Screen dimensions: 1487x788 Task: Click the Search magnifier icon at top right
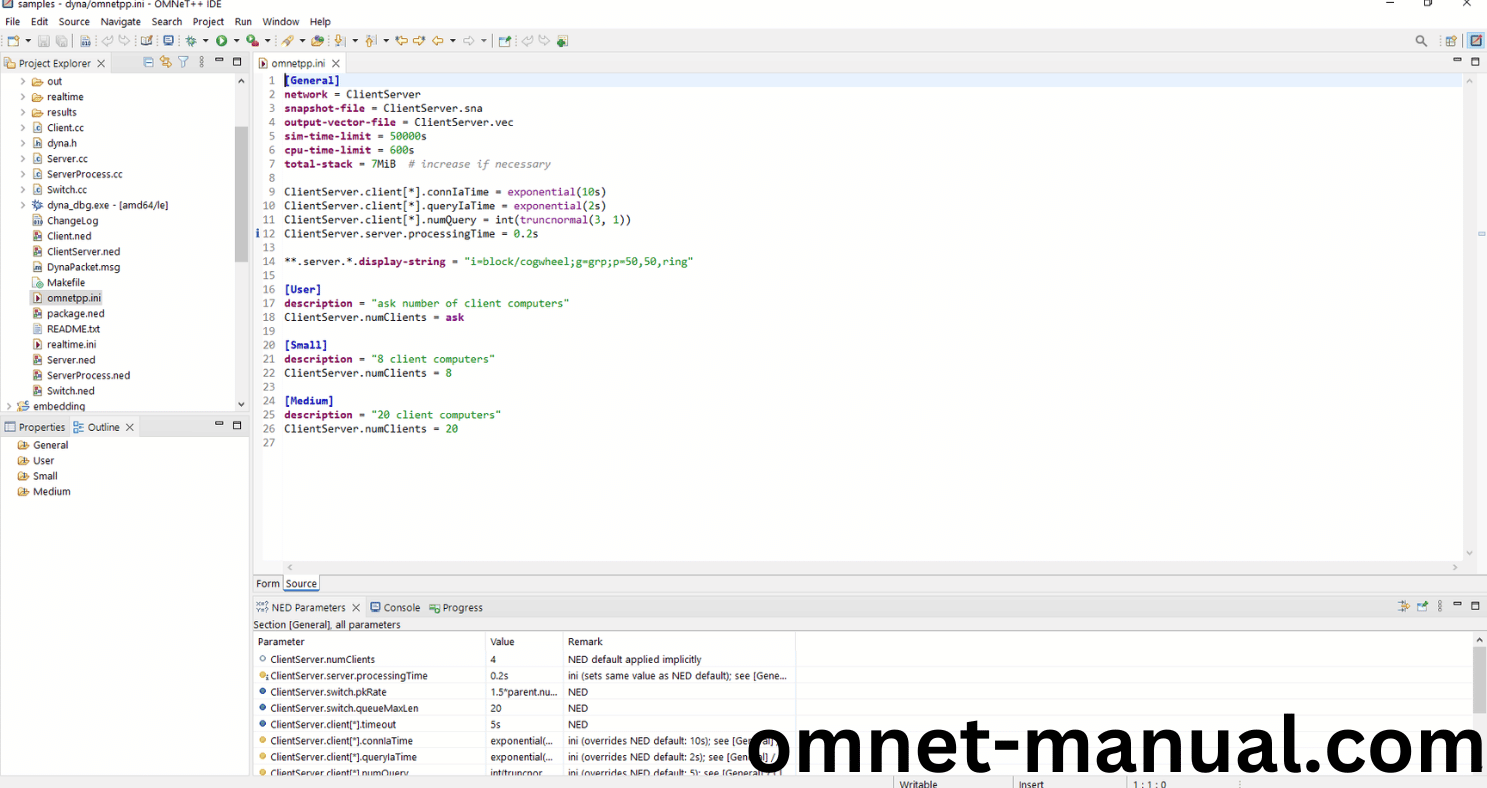(1421, 41)
